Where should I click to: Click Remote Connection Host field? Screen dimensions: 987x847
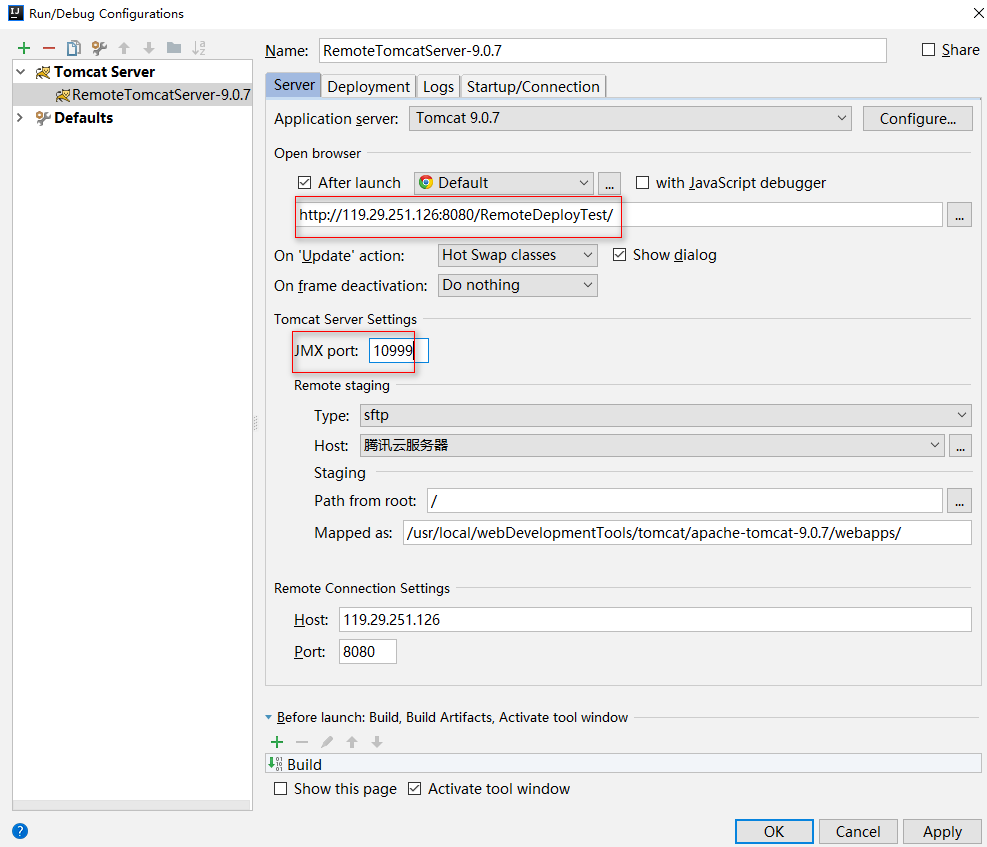655,620
